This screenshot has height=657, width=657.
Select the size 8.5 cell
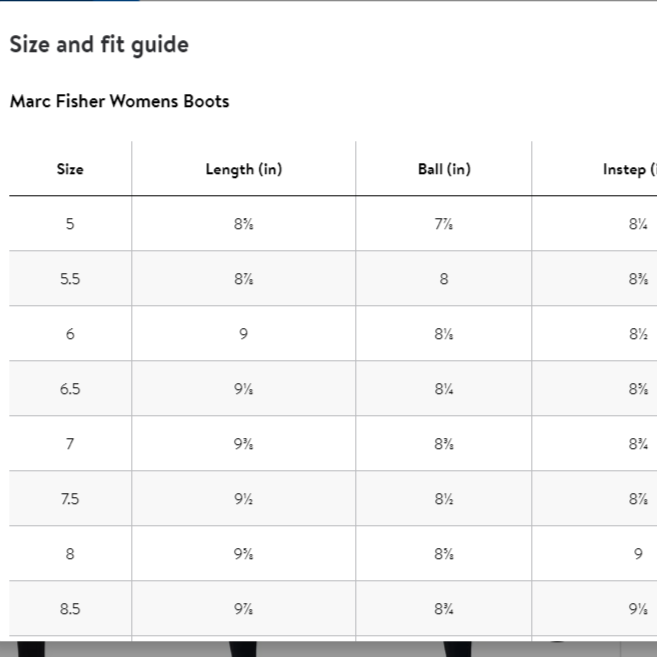pos(70,609)
